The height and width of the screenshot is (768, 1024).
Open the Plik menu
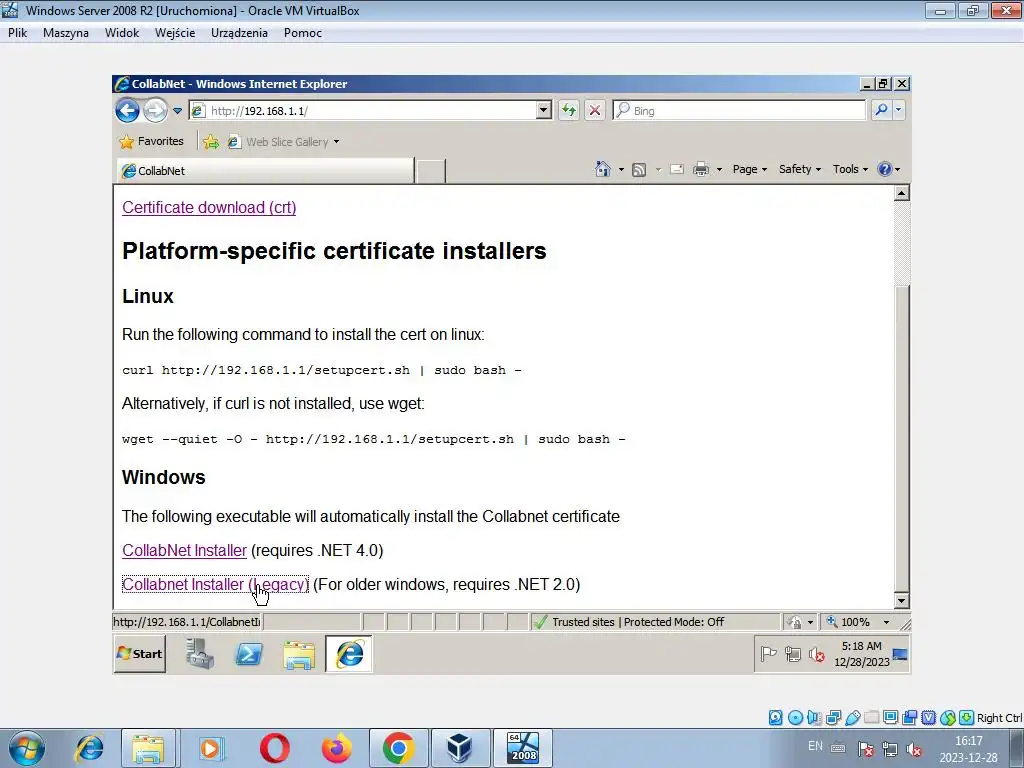(x=18, y=33)
